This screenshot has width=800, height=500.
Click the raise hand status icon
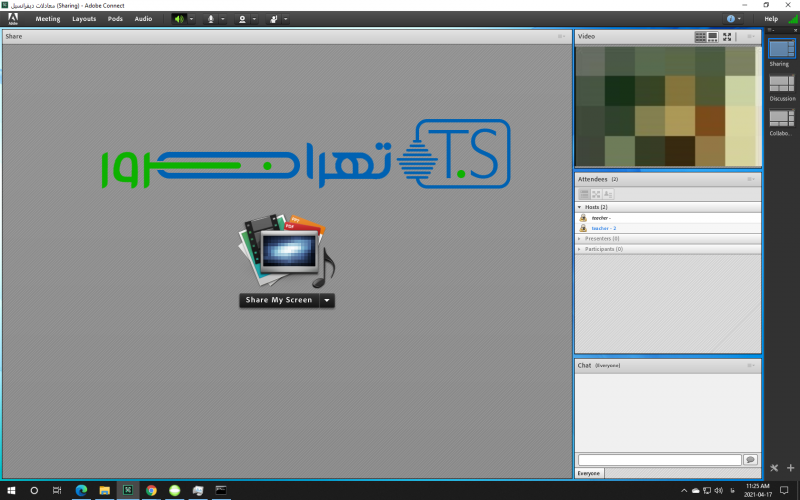pyautogui.click(x=273, y=19)
